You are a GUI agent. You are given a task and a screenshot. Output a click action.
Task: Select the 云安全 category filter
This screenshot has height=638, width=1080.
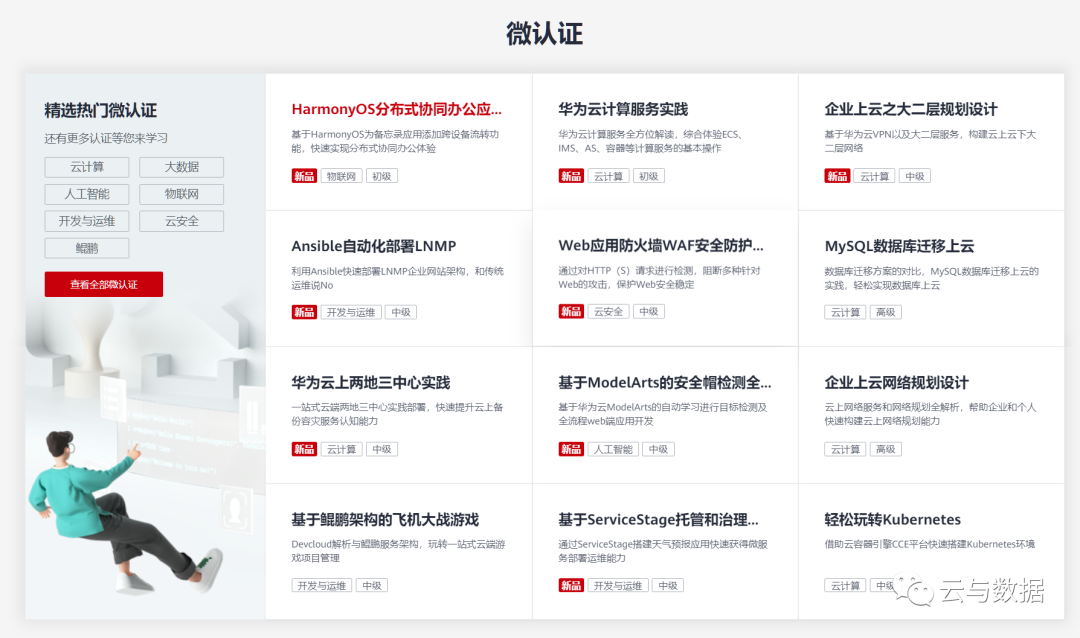180,221
